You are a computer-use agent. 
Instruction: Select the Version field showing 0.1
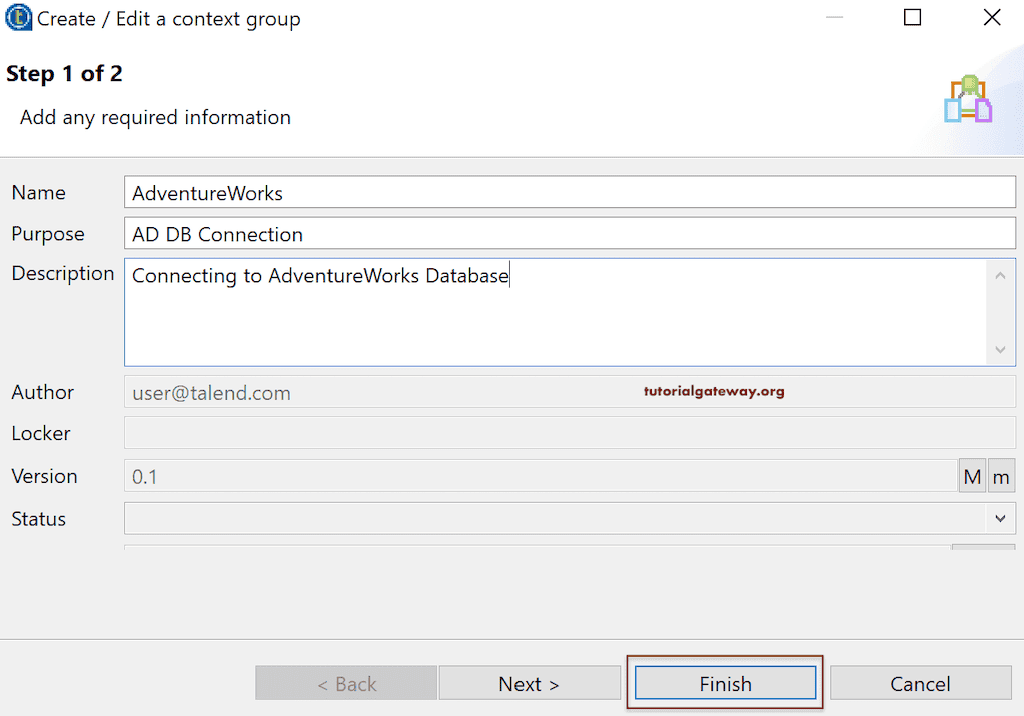click(540, 477)
